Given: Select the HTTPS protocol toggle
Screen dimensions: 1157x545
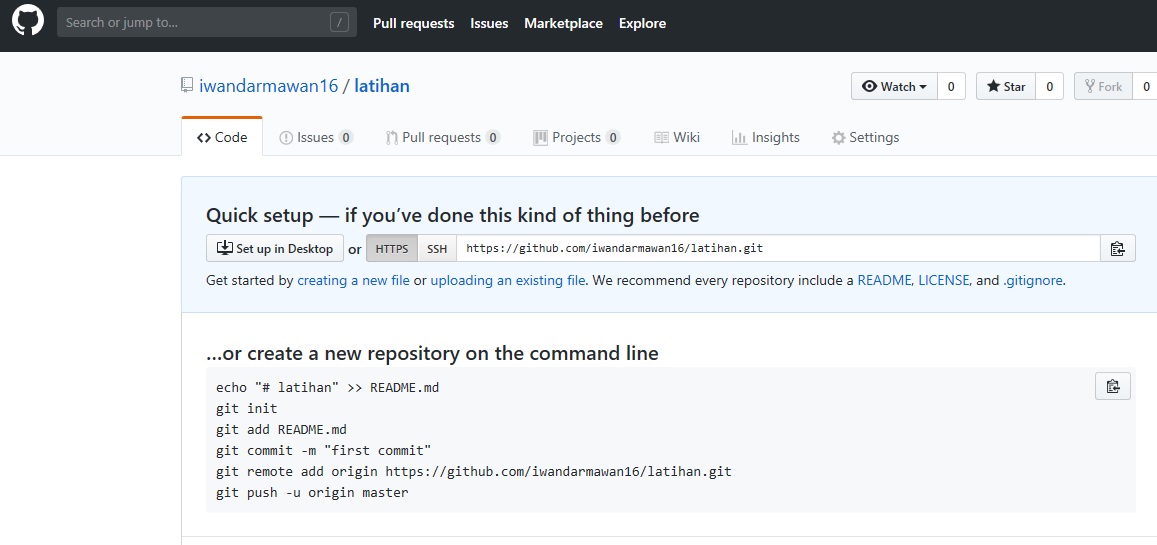Looking at the screenshot, I should coord(392,249).
